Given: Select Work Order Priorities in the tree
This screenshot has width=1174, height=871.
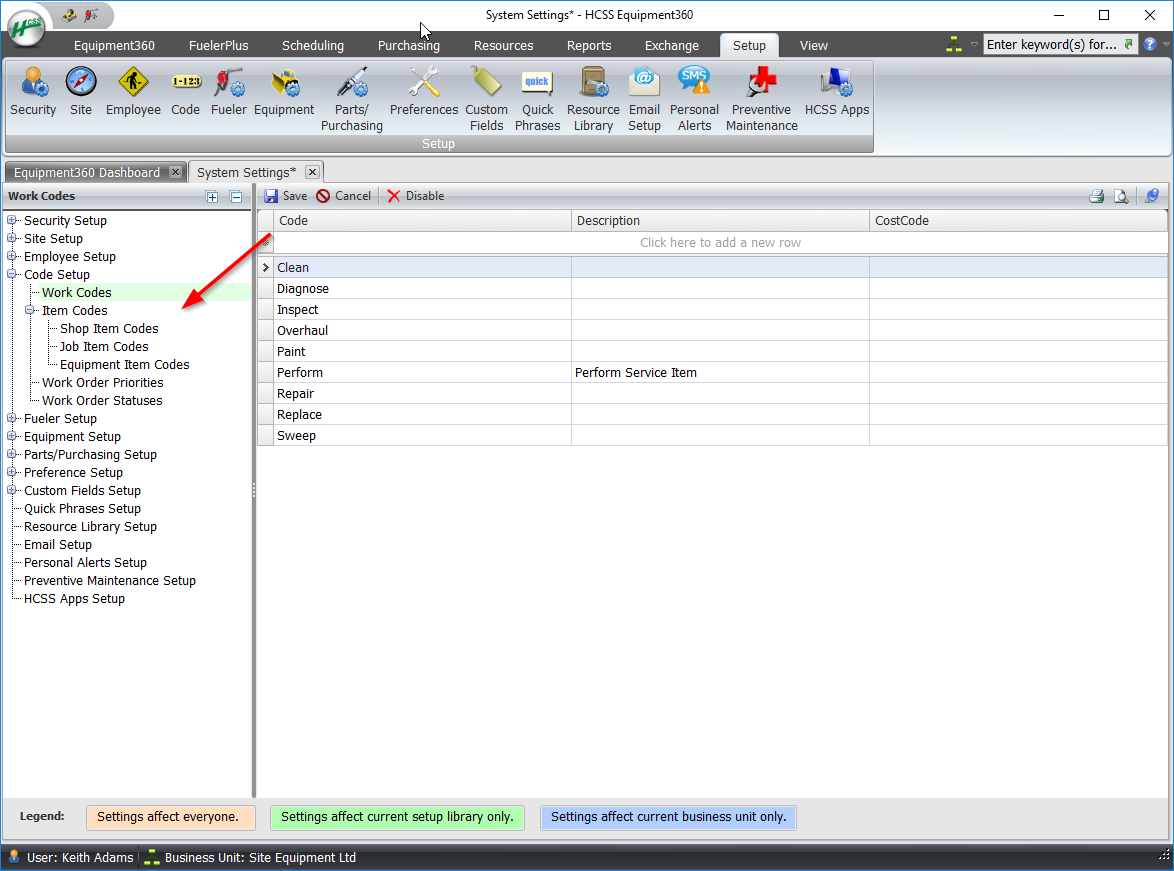Looking at the screenshot, I should point(103,383).
